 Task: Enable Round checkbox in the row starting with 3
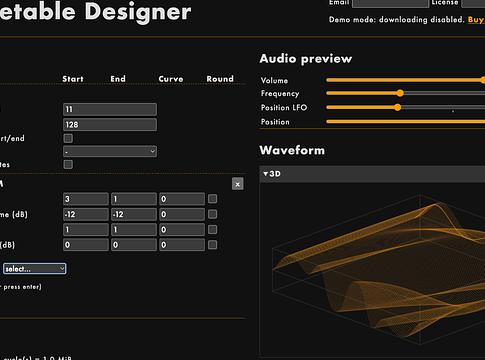point(212,199)
